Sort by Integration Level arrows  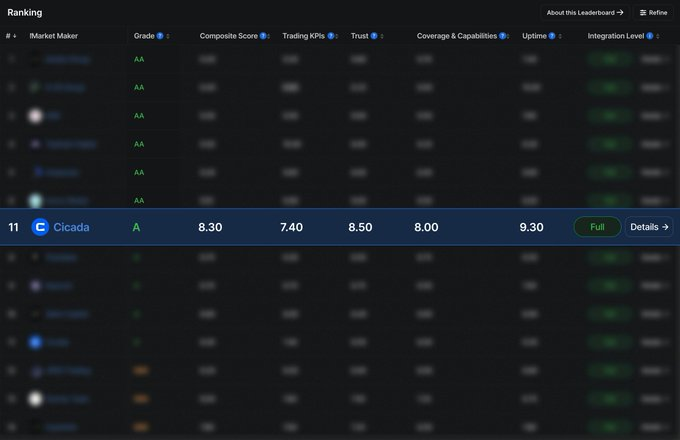pos(657,36)
